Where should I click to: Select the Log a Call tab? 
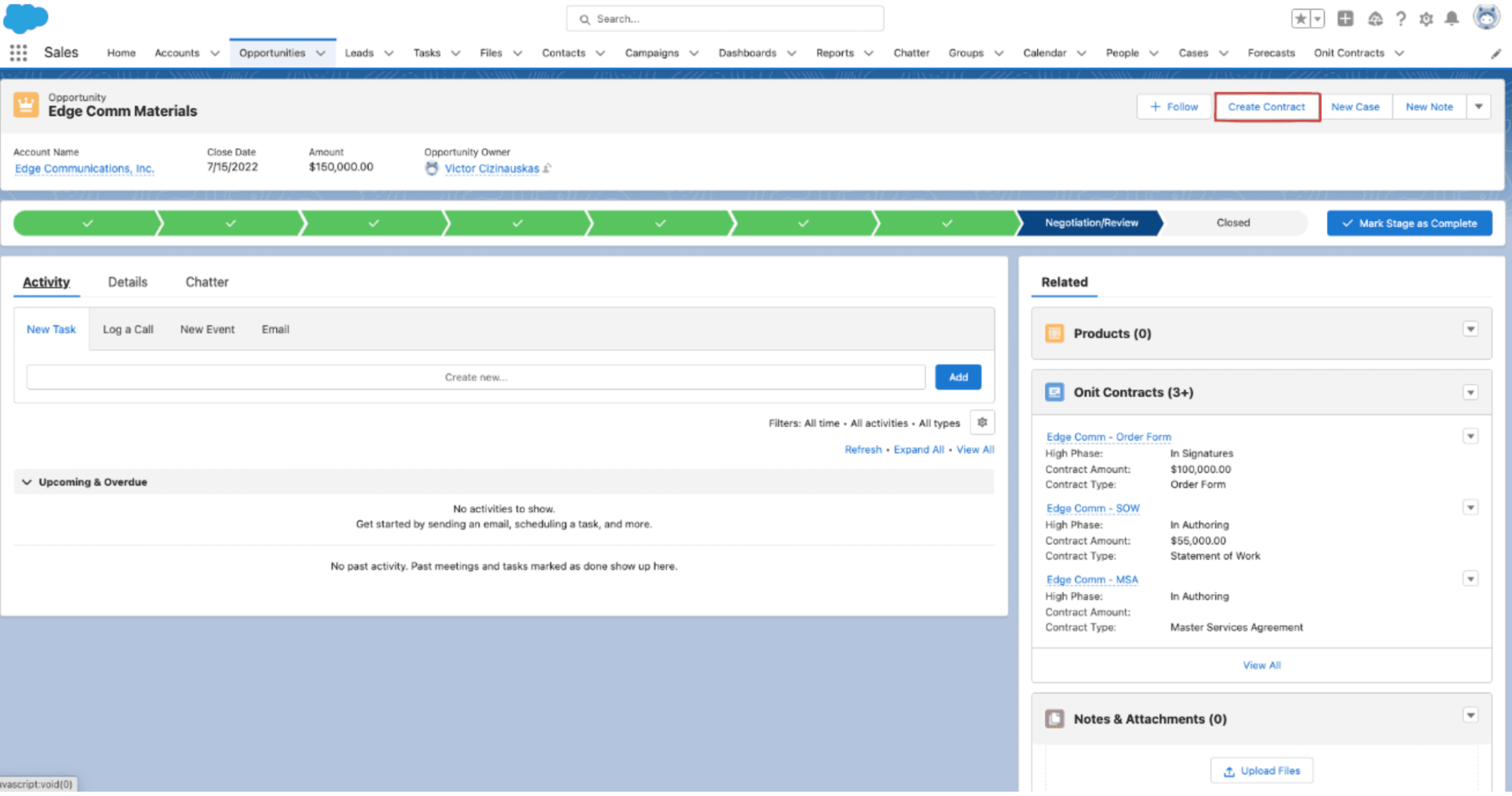[128, 330]
